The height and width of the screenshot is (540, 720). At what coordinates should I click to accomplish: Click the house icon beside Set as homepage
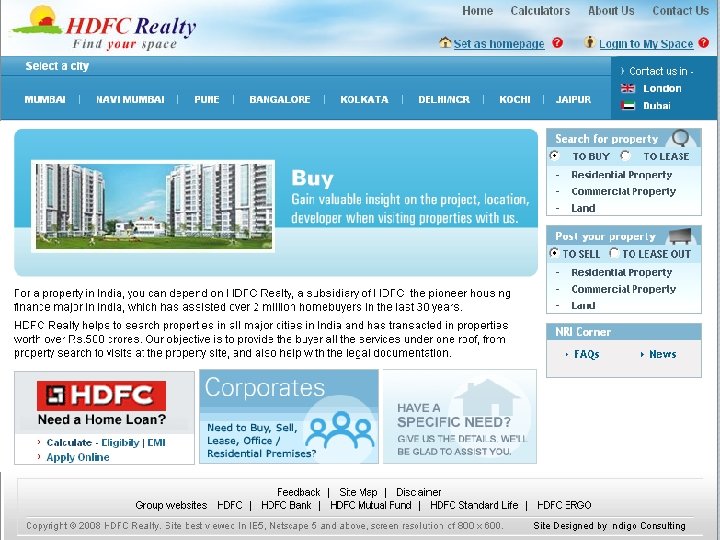pyautogui.click(x=444, y=43)
